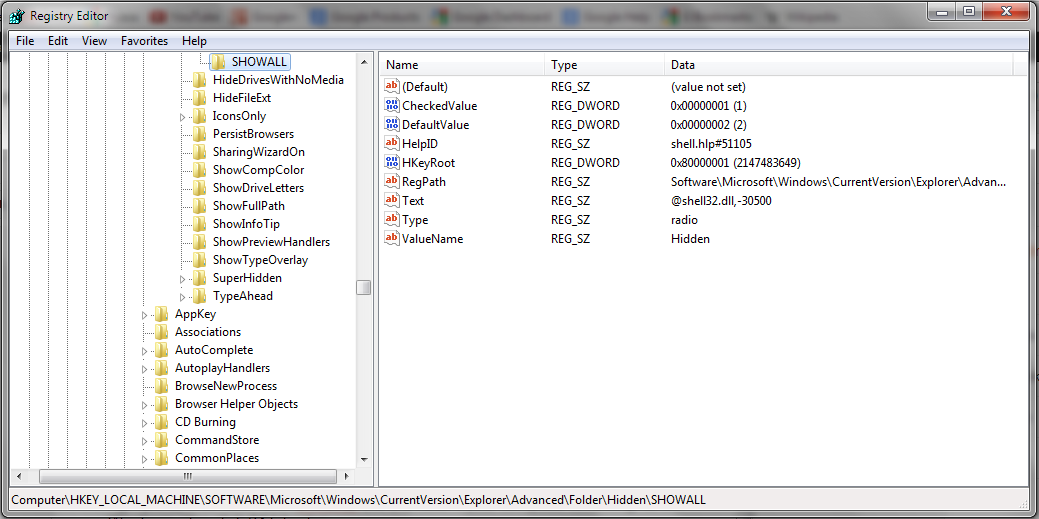Expand the IconsOnly key

click(183, 117)
